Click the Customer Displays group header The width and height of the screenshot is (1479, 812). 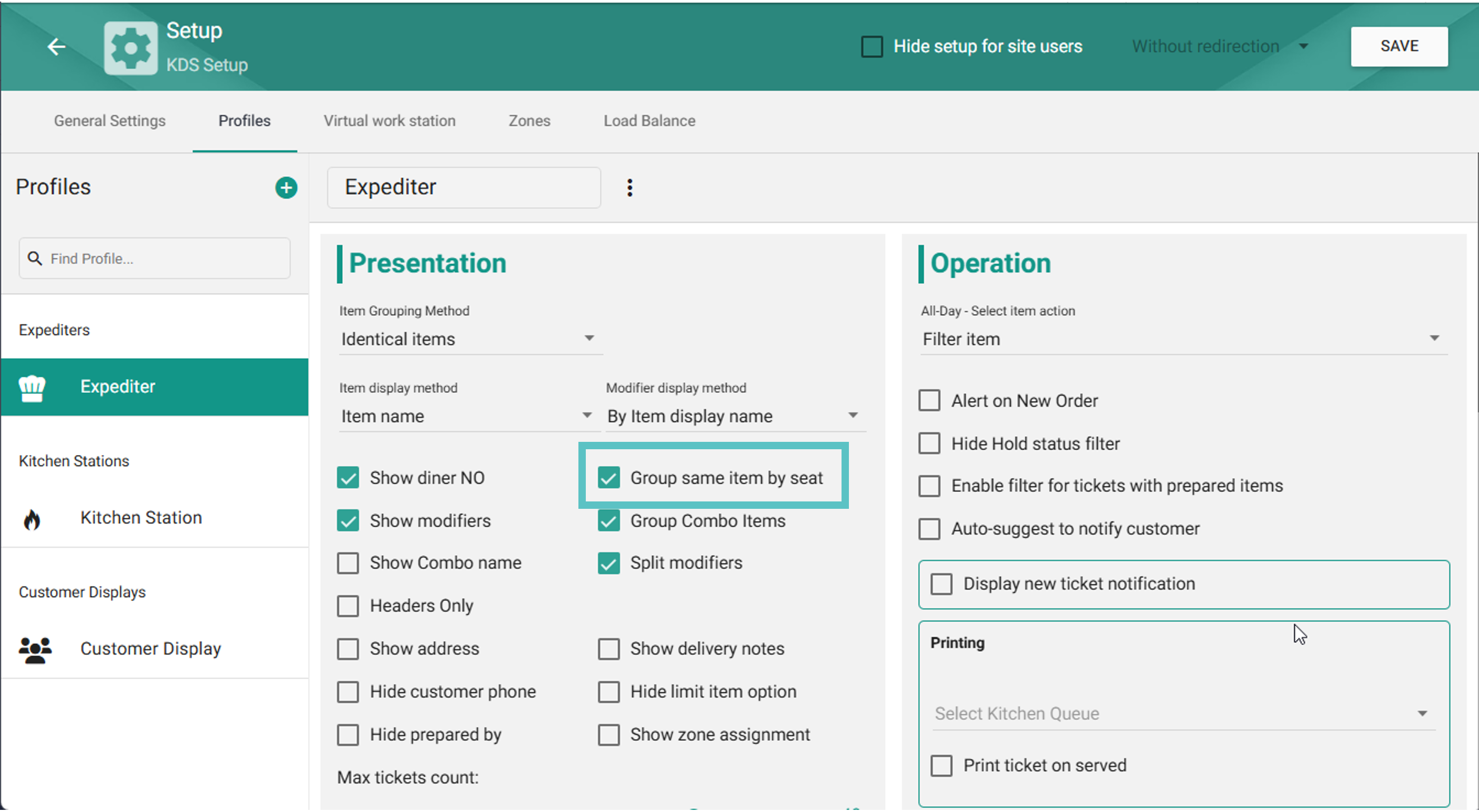coord(82,593)
